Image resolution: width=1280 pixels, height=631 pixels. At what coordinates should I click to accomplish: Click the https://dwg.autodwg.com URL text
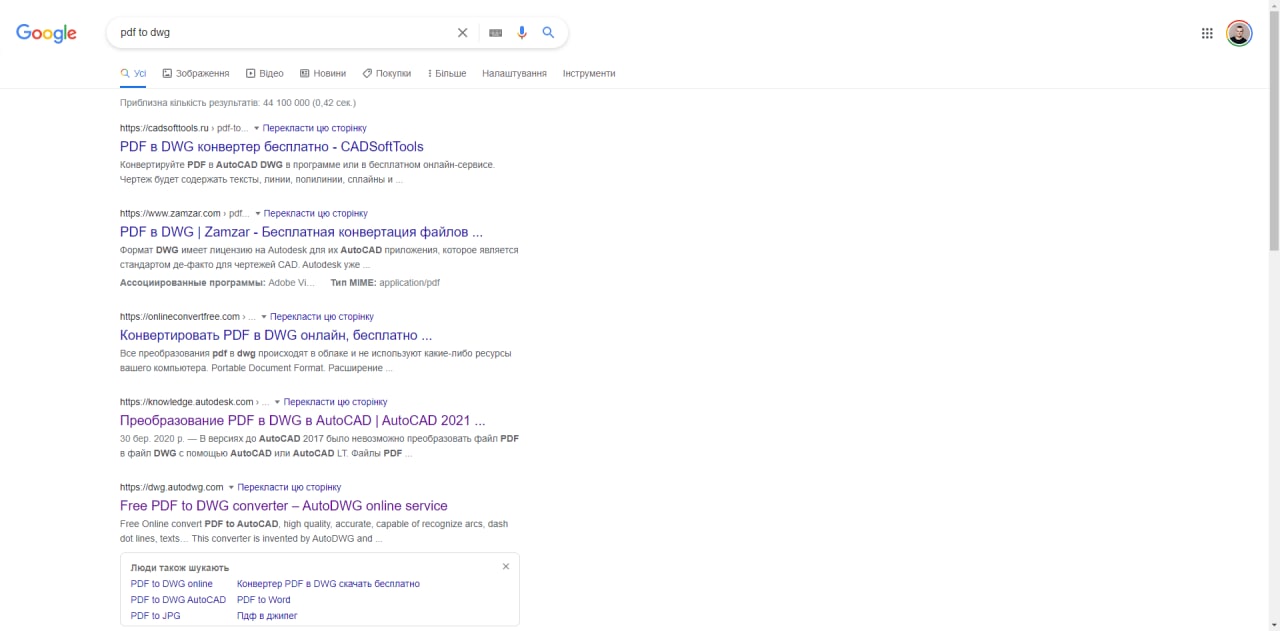coord(172,487)
